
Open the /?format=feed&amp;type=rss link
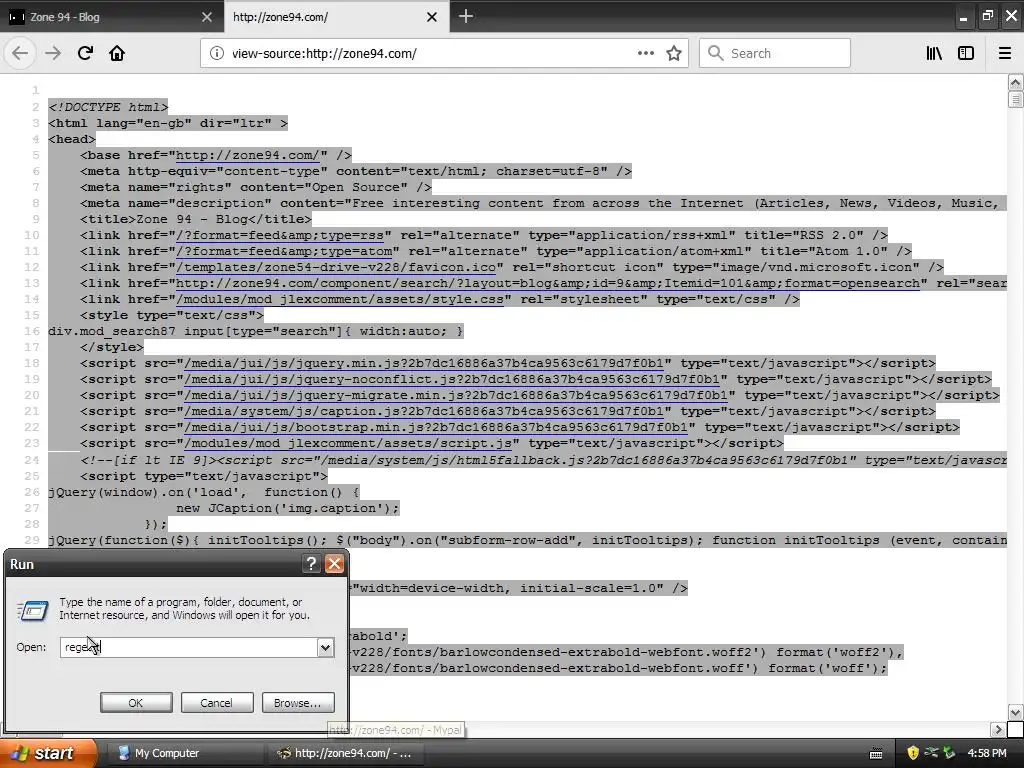click(280, 235)
